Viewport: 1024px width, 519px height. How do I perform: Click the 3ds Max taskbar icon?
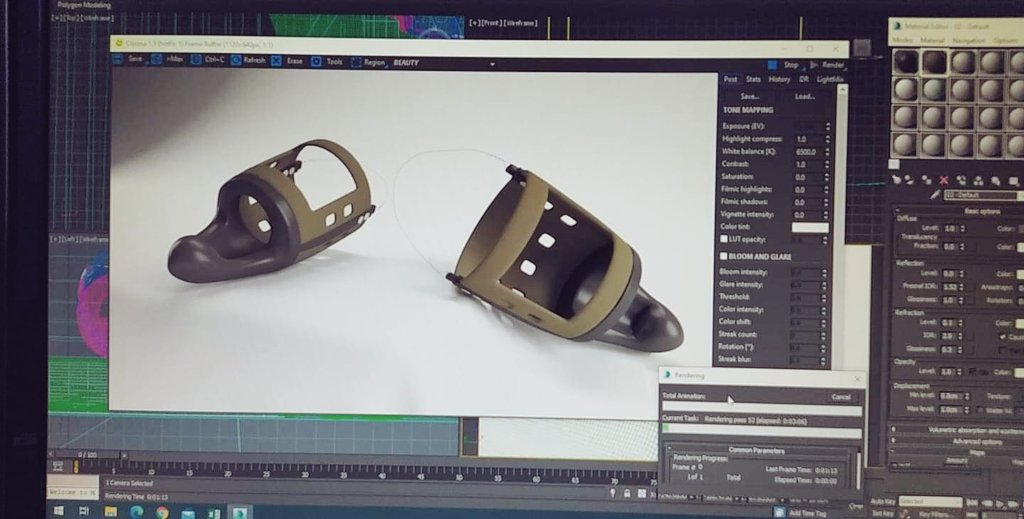[x=240, y=513]
